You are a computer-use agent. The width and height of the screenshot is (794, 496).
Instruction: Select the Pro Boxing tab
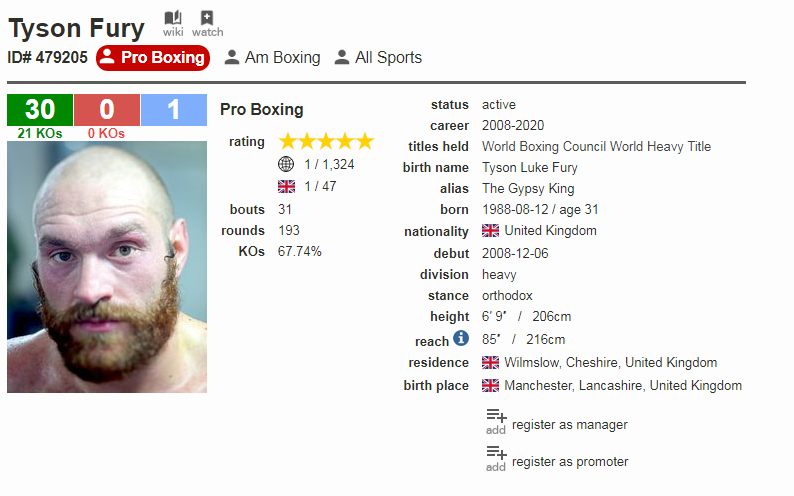tap(153, 58)
